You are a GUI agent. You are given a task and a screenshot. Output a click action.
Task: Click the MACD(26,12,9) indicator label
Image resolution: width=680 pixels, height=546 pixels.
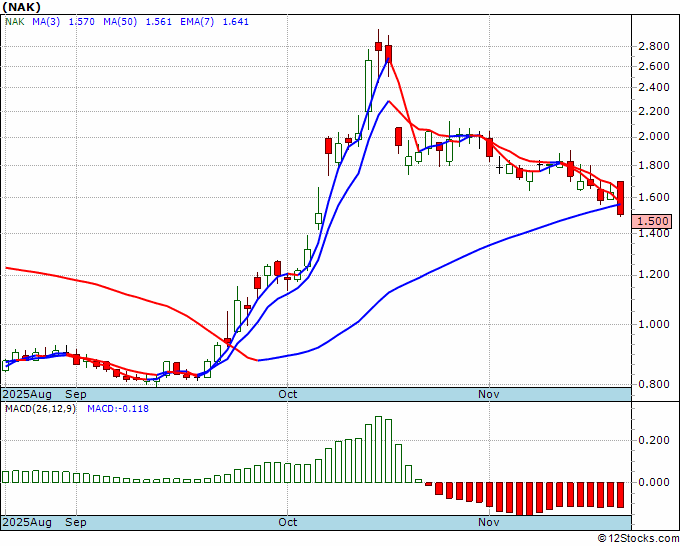point(40,409)
